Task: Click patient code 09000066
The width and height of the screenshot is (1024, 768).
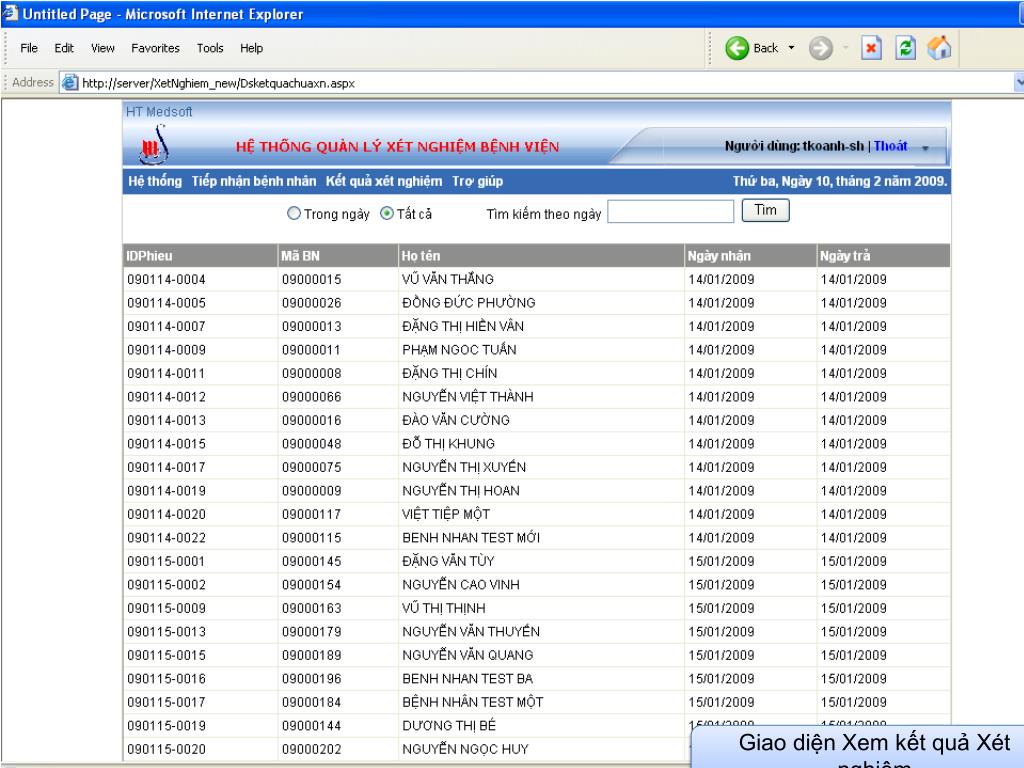Action: tap(312, 397)
